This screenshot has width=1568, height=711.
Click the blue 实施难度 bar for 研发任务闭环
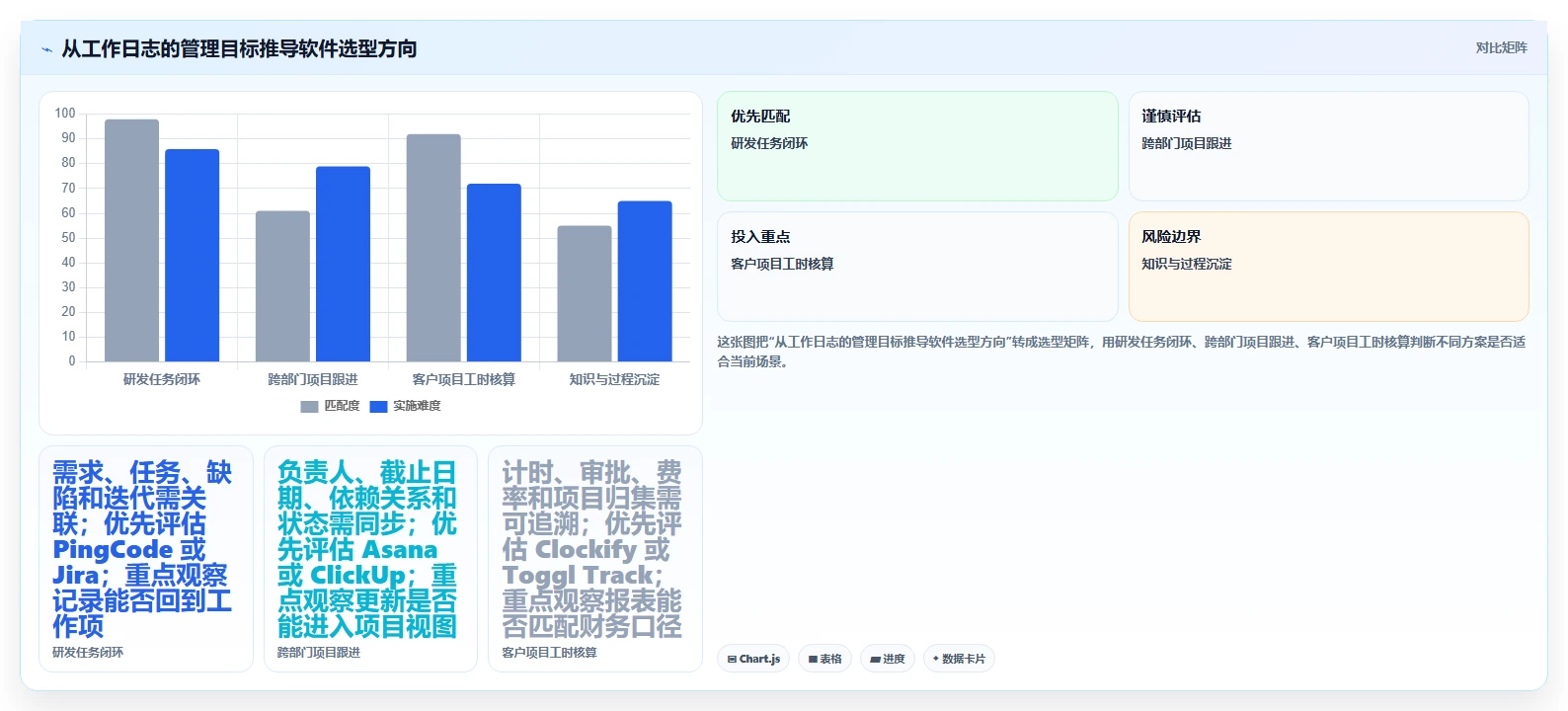(192, 255)
